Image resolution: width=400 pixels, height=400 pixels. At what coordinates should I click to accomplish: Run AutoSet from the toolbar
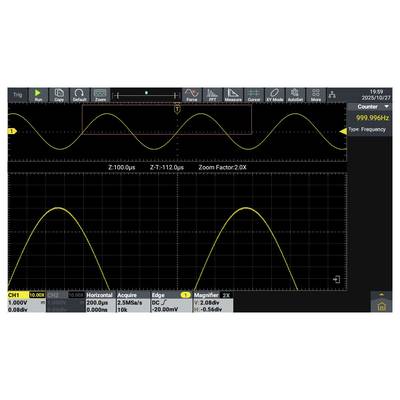pyautogui.click(x=295, y=95)
